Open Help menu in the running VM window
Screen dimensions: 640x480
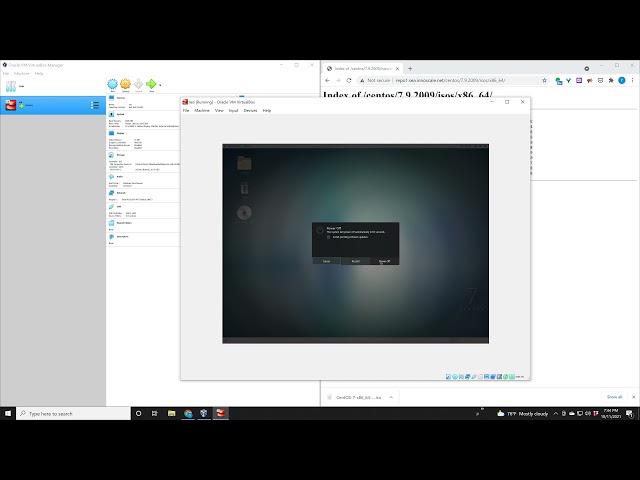point(267,111)
